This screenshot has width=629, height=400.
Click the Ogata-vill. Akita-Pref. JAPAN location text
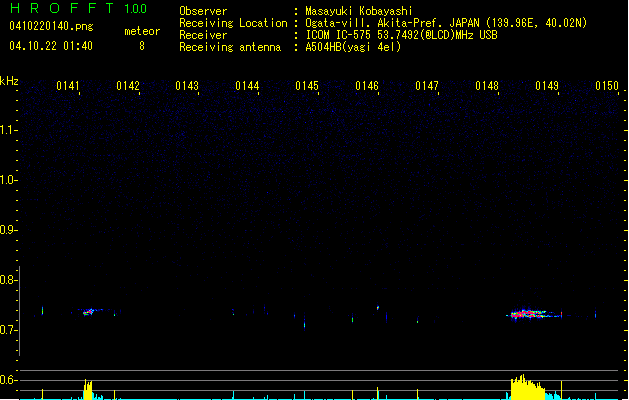point(446,23)
